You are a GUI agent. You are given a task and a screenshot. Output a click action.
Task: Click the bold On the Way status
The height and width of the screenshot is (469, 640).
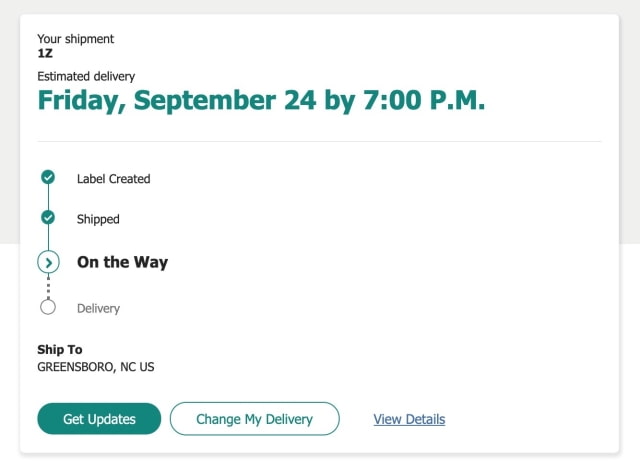(x=122, y=262)
